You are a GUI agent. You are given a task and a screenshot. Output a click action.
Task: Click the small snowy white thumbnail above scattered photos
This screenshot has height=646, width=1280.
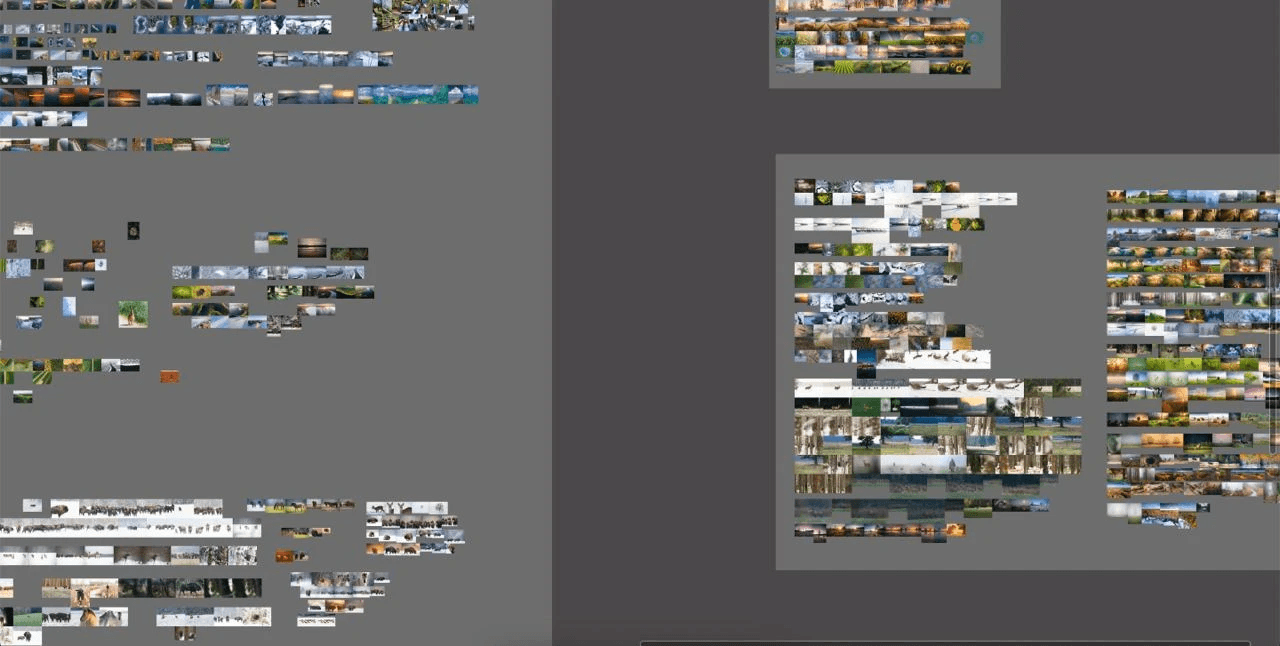[x=23, y=228]
